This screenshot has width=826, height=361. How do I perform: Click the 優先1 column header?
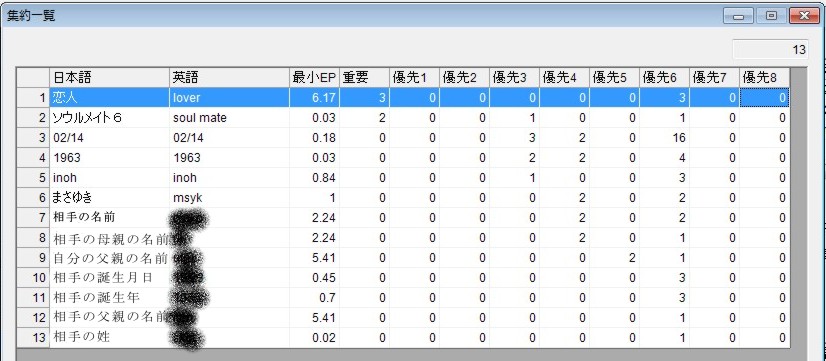414,77
